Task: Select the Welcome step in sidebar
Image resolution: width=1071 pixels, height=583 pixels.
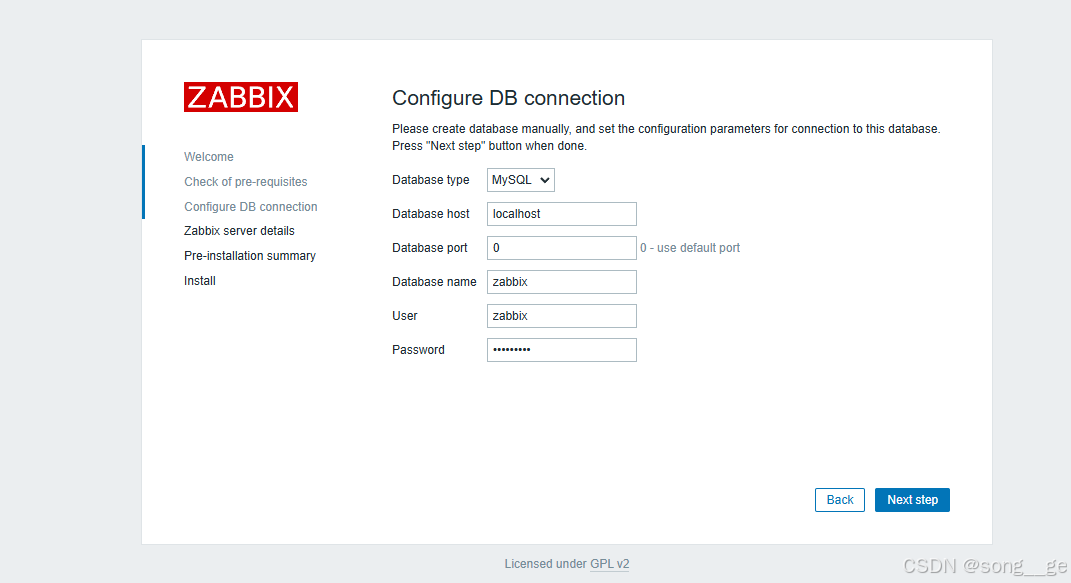Action: tap(208, 156)
